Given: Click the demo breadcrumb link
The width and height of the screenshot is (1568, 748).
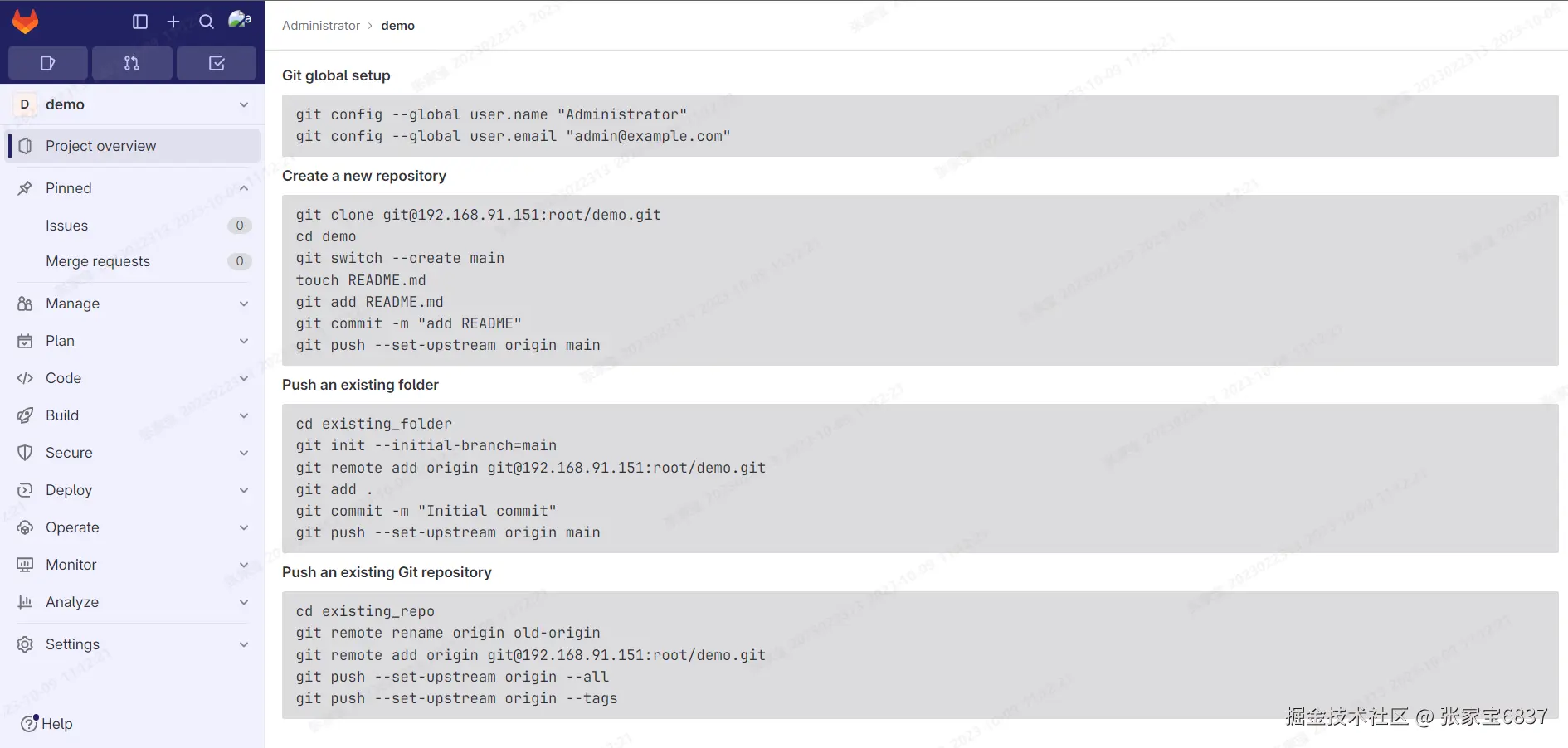Looking at the screenshot, I should [397, 26].
